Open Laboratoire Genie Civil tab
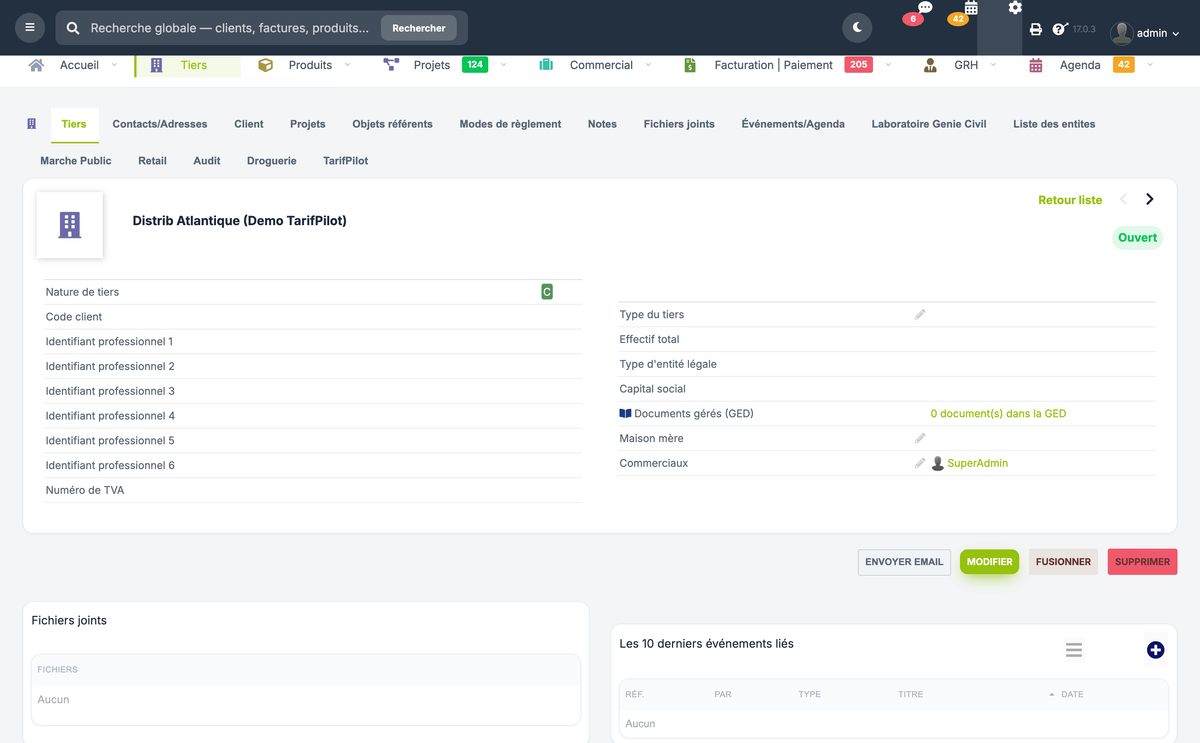The image size is (1200, 743). [x=929, y=124]
